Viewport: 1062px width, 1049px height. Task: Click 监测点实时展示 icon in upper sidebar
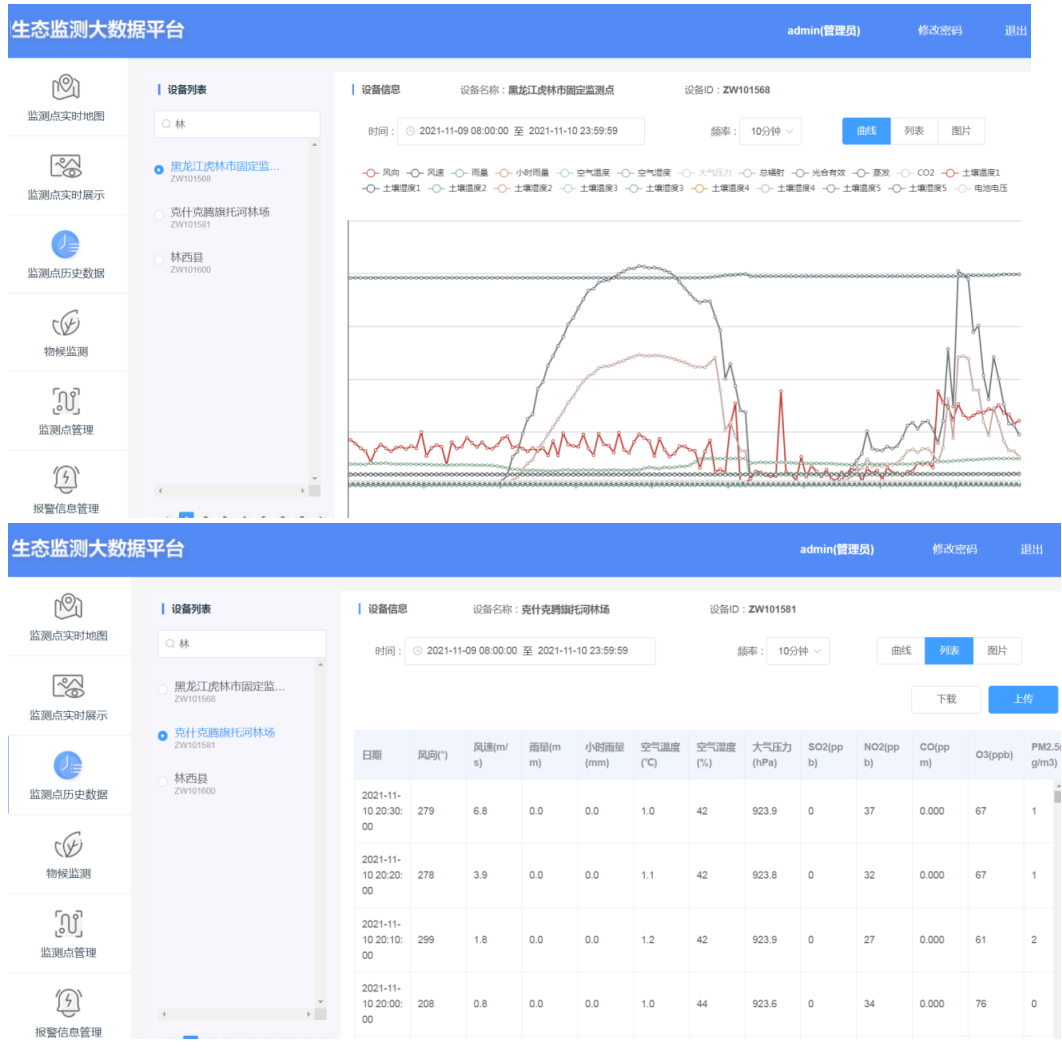pyautogui.click(x=66, y=166)
